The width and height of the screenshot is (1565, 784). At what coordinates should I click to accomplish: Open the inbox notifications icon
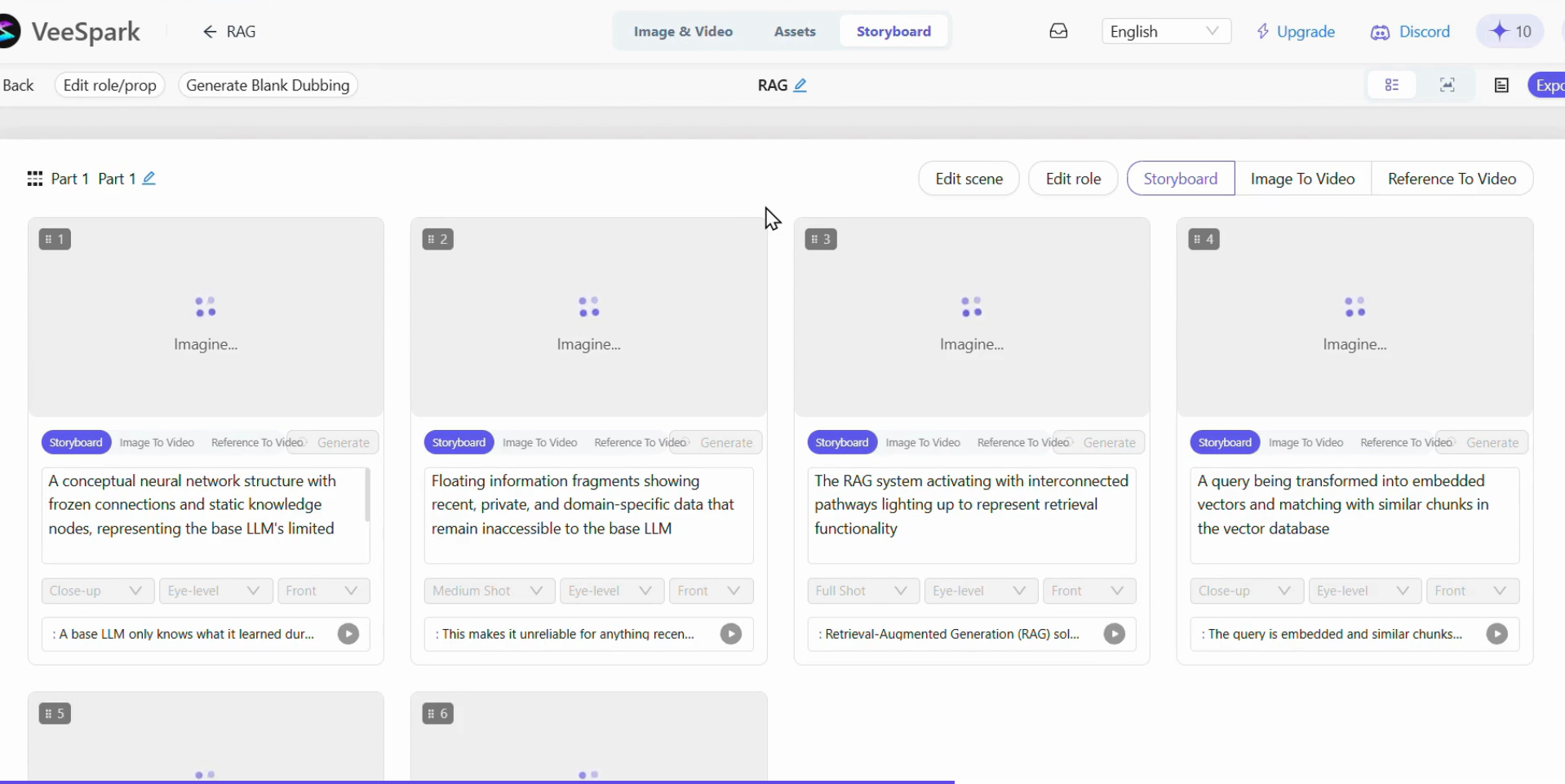click(x=1058, y=32)
